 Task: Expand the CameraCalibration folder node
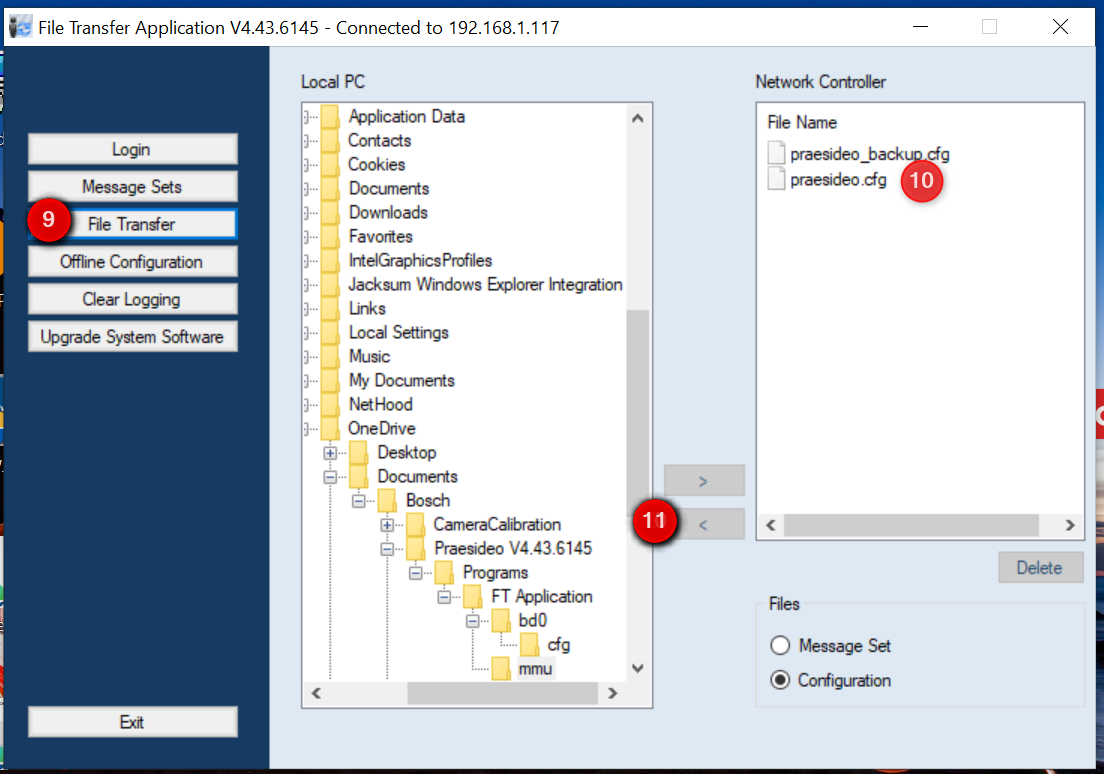(x=387, y=525)
